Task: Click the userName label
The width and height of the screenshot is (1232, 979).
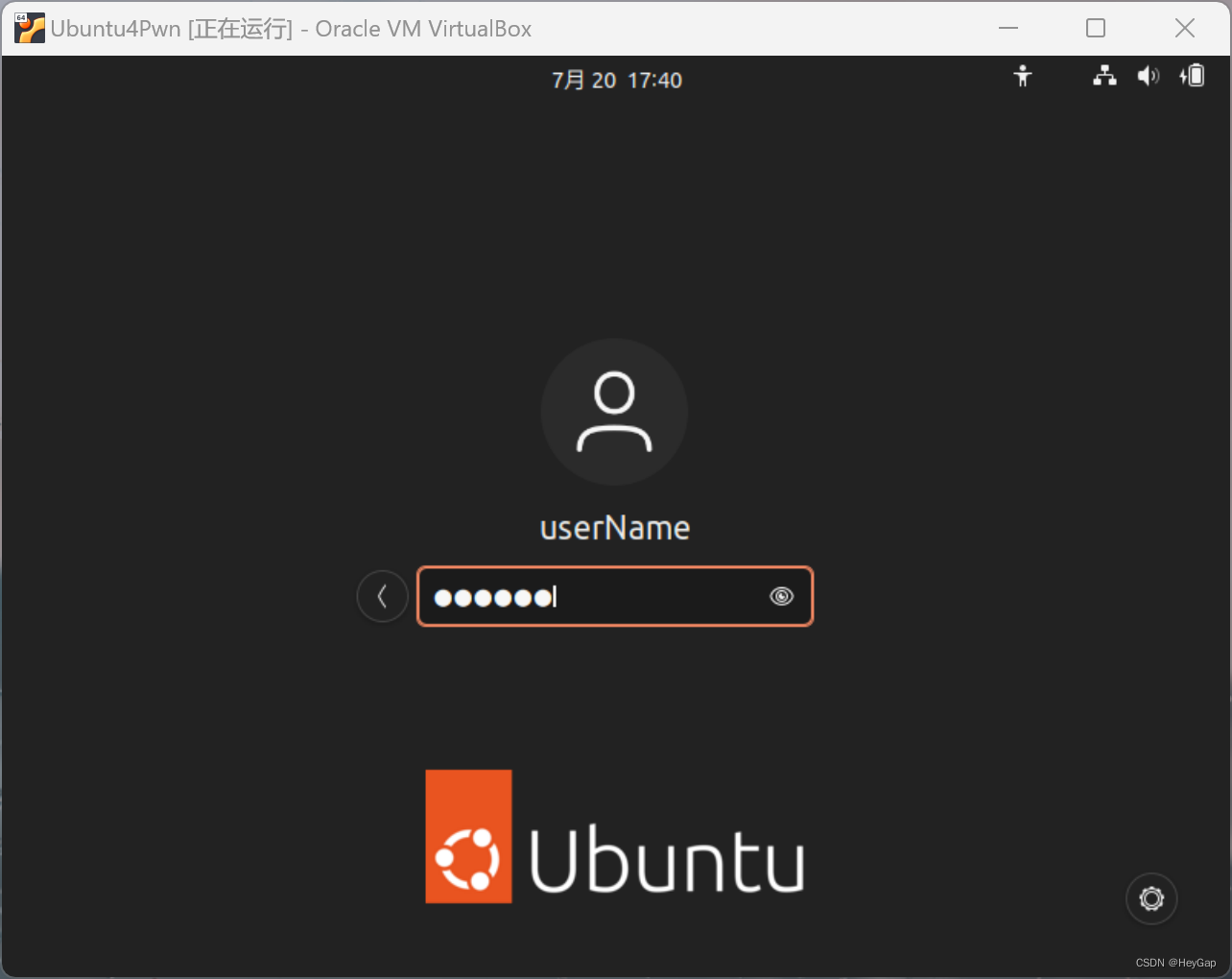Action: click(x=614, y=527)
